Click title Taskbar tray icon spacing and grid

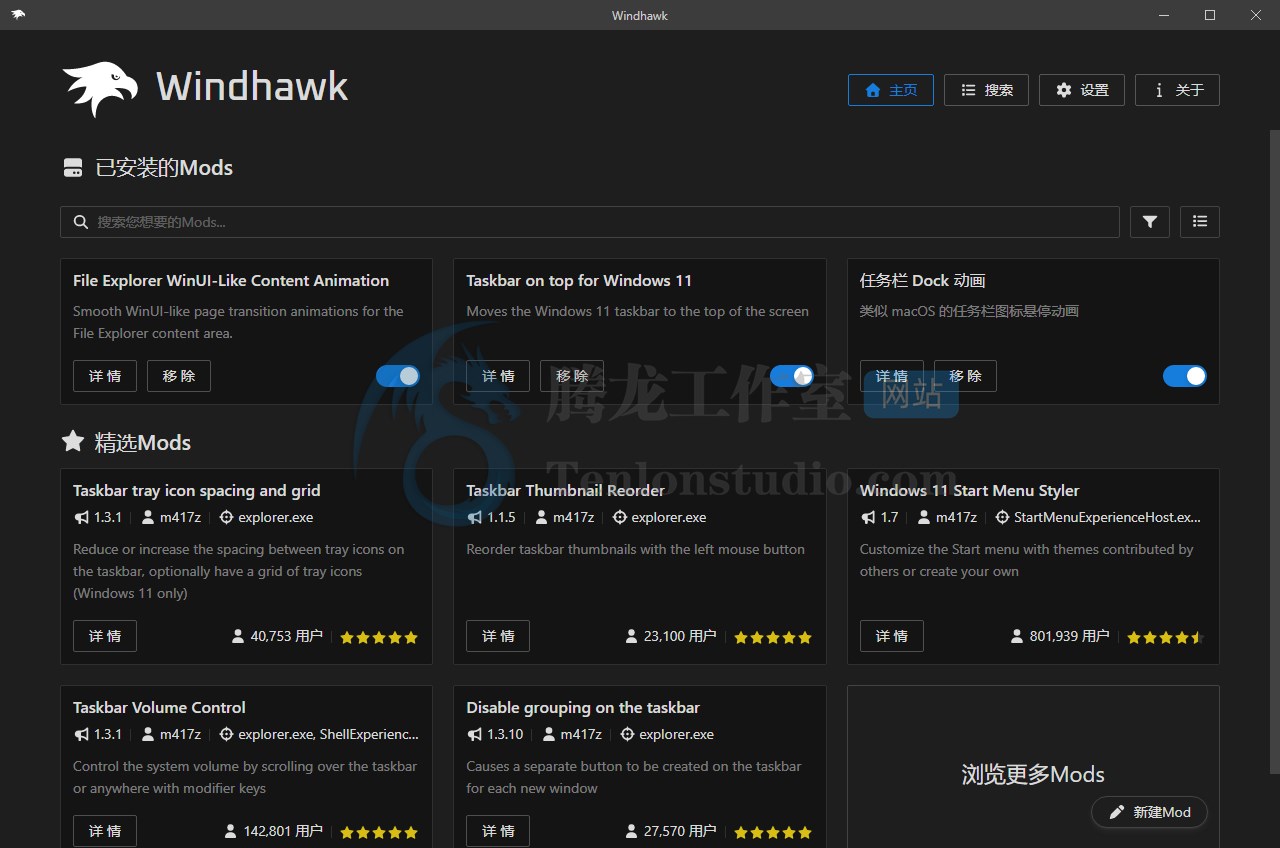click(197, 490)
